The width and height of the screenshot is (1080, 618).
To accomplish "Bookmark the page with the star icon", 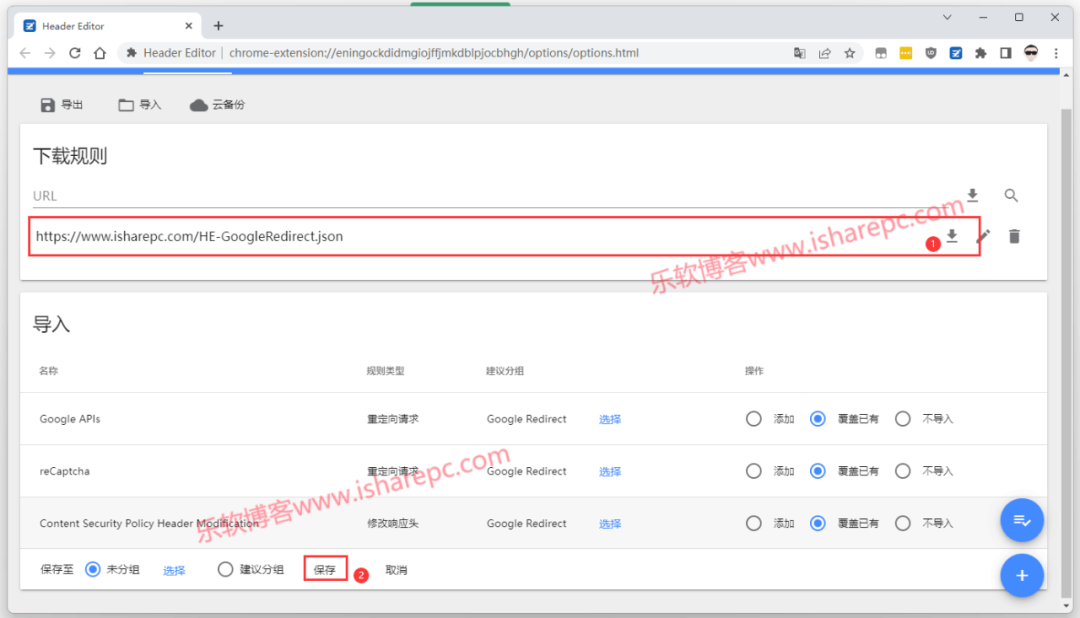I will tap(850, 53).
